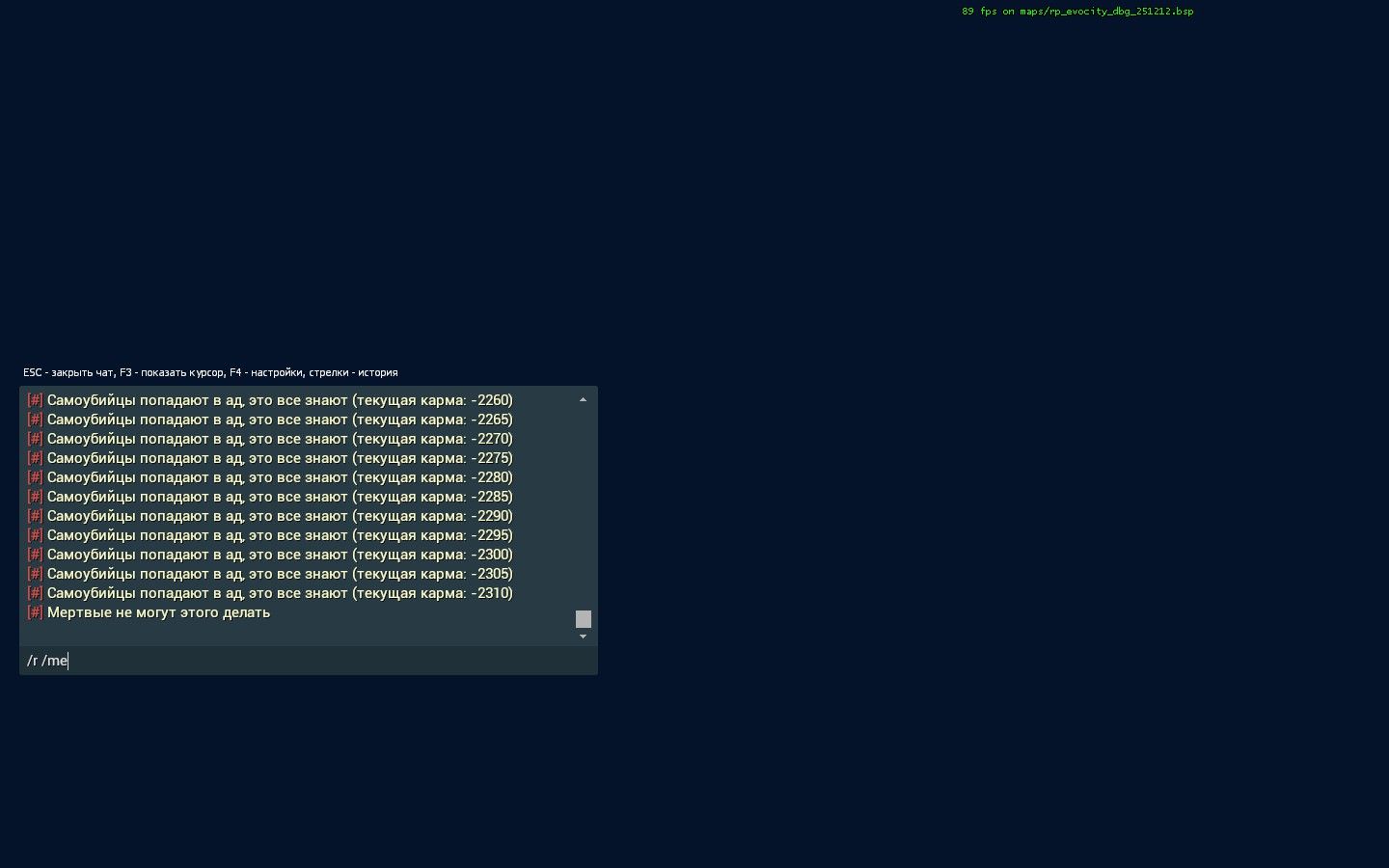
Task: Select the message text with karma -2275
Action: point(280,458)
